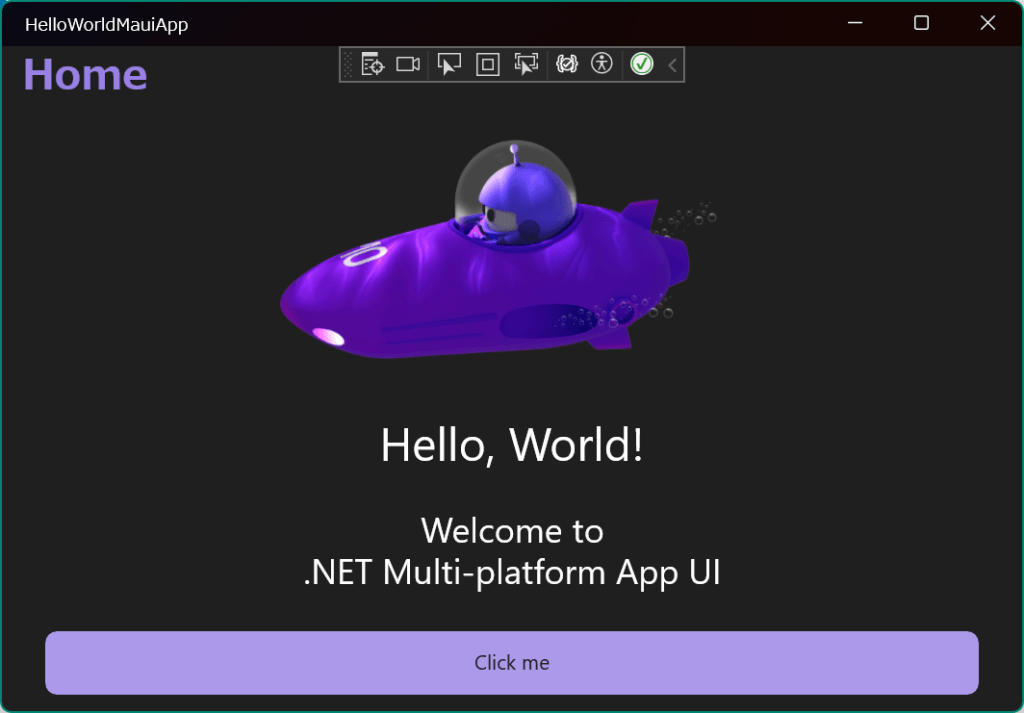Viewport: 1024px width, 713px height.
Task: Click the "Welcome to" label
Action: click(511, 530)
